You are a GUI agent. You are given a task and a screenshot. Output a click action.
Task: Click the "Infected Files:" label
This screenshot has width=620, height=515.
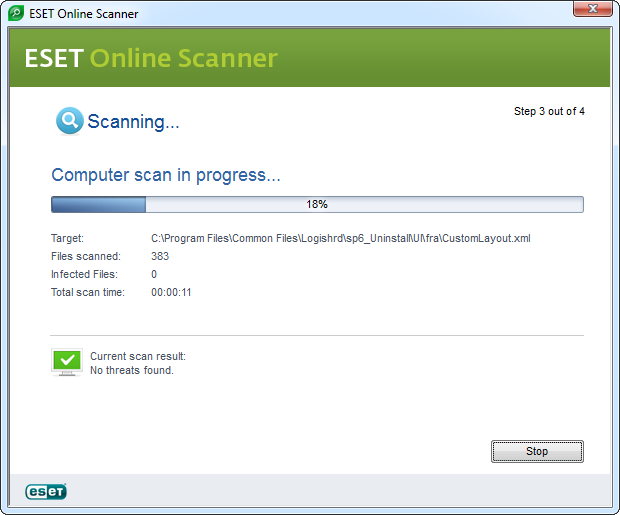84,274
